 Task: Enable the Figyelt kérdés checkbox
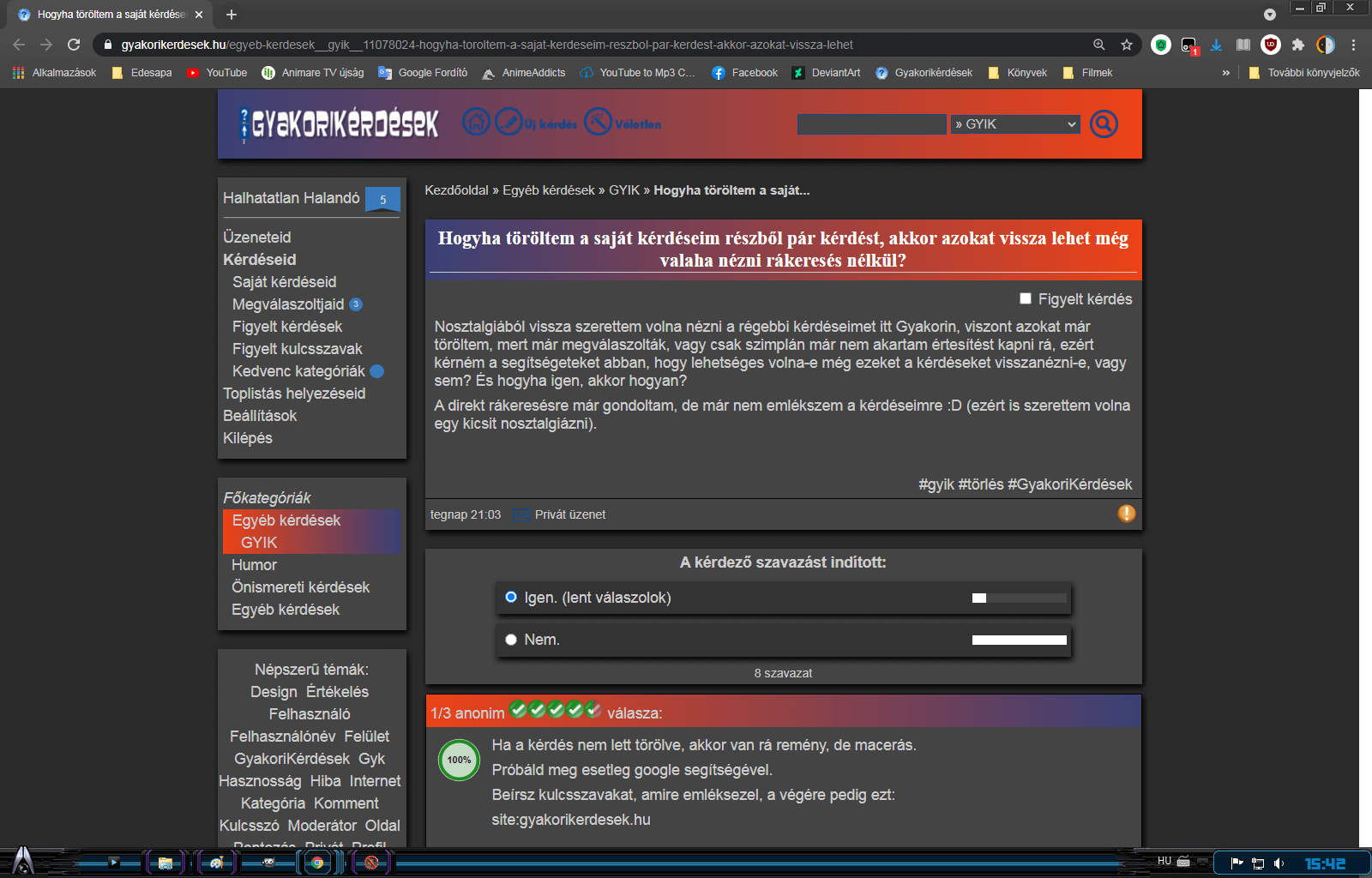(1025, 298)
